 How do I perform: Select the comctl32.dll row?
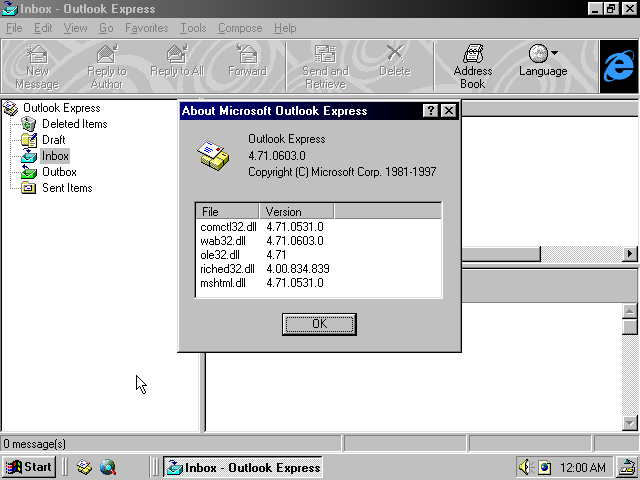[x=318, y=227]
